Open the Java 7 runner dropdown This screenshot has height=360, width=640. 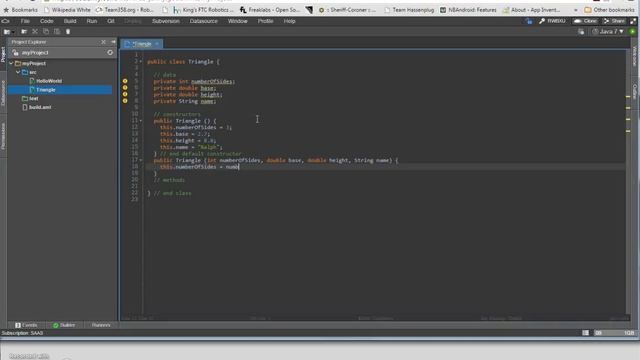(608, 31)
